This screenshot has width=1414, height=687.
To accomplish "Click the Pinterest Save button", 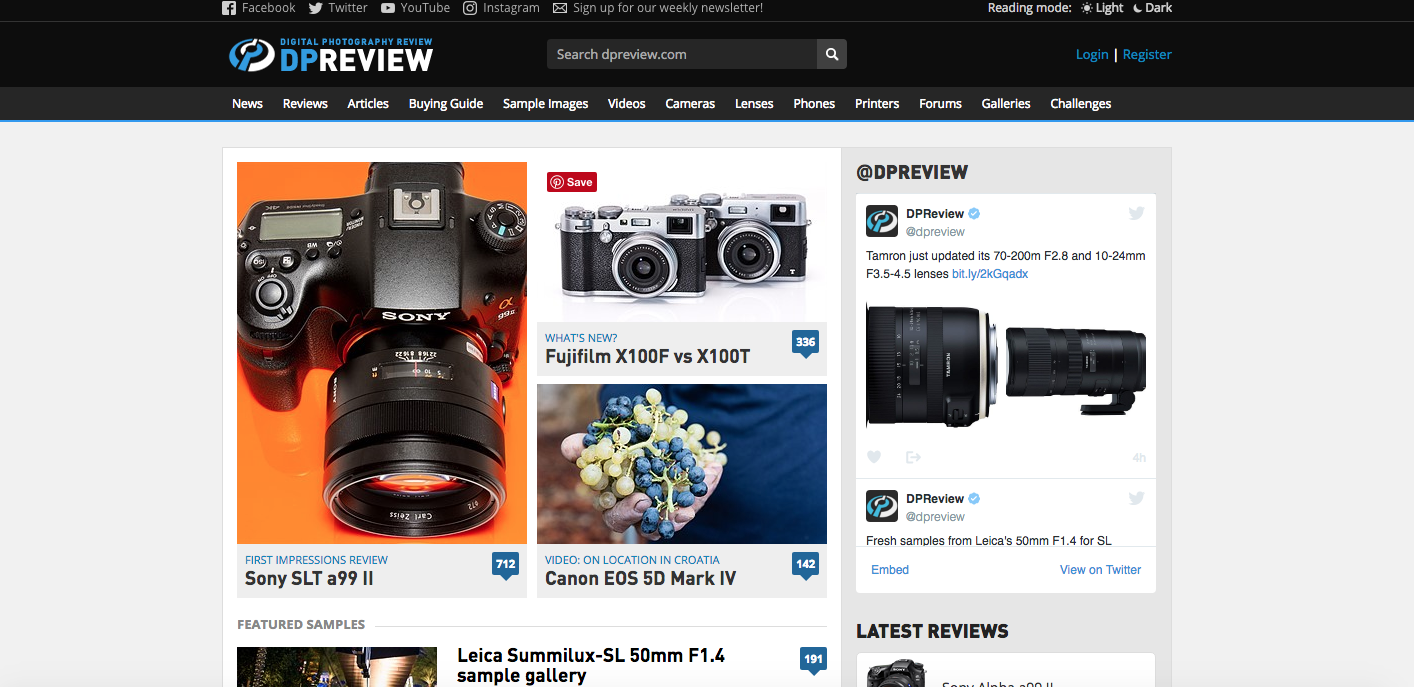I will tap(572, 182).
